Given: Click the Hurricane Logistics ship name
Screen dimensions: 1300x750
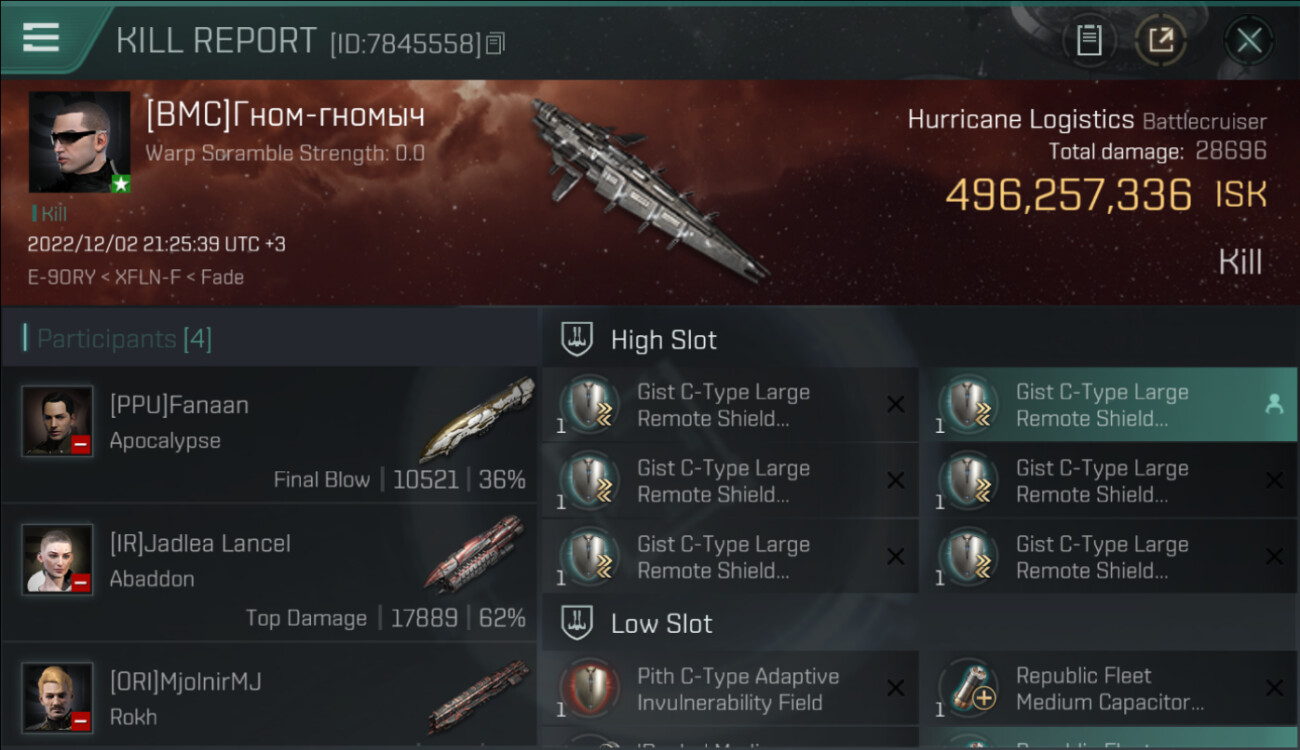Looking at the screenshot, I should pos(1020,120).
